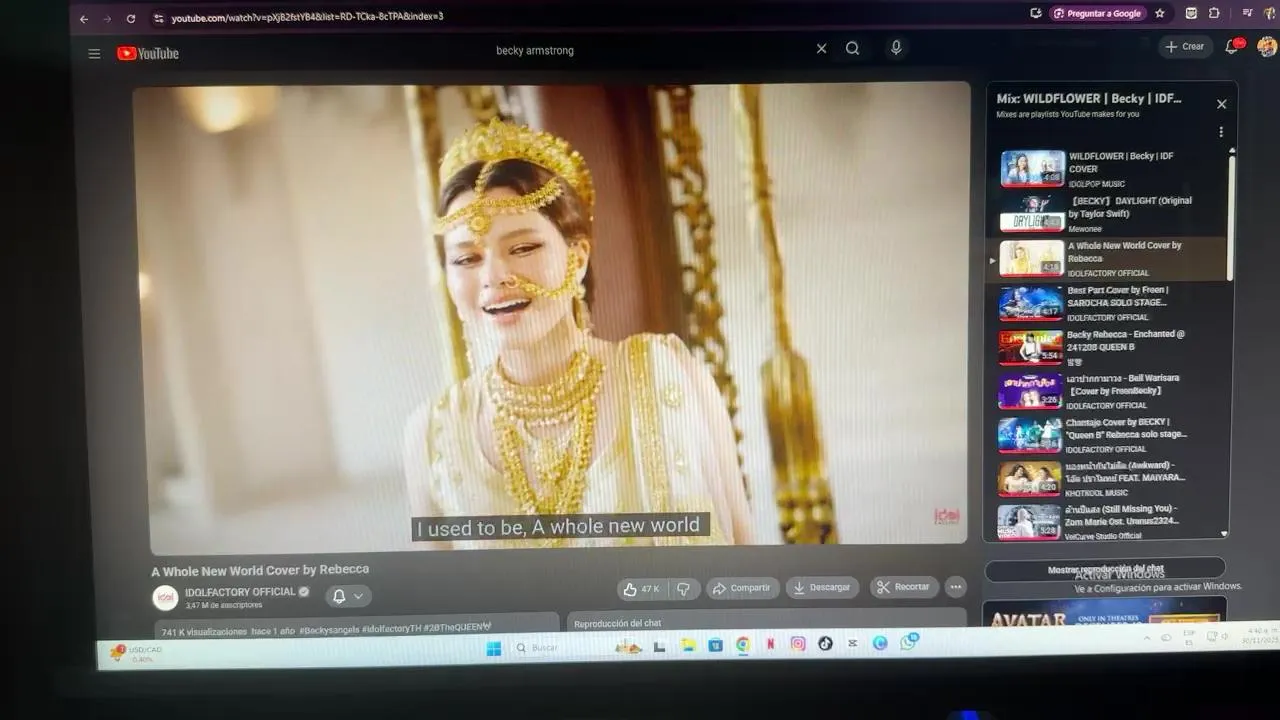Go back in the browser

click(84, 18)
